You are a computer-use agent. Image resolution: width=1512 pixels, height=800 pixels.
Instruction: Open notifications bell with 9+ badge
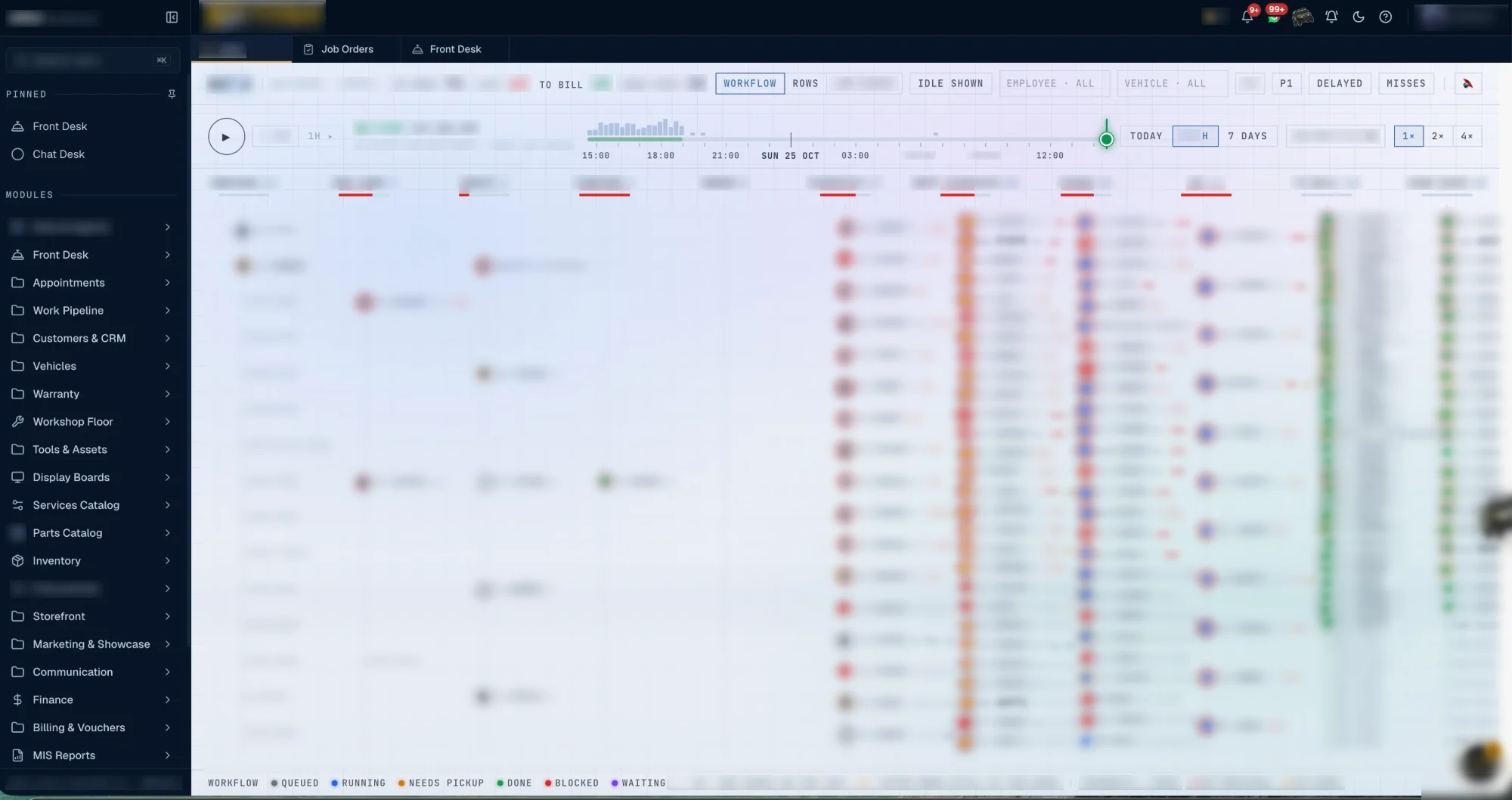point(1247,17)
